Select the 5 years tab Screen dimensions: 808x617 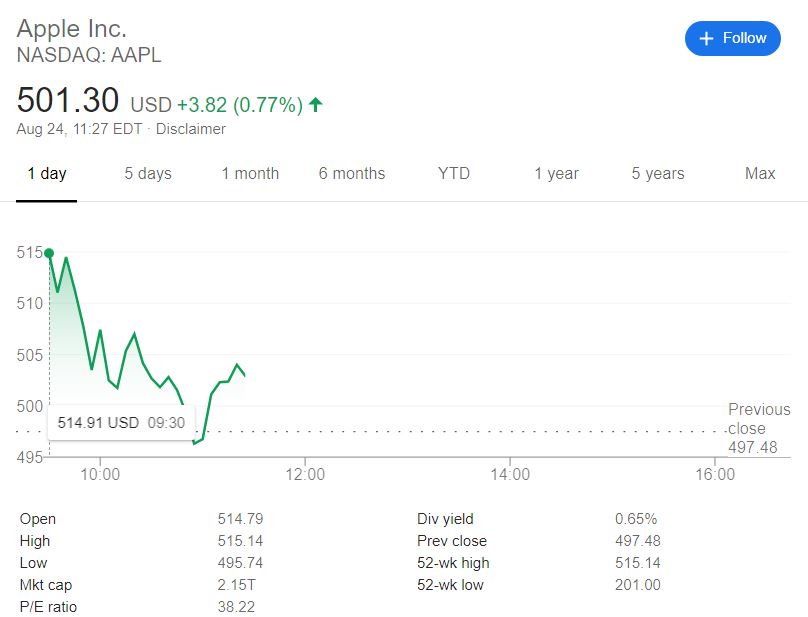(x=658, y=174)
